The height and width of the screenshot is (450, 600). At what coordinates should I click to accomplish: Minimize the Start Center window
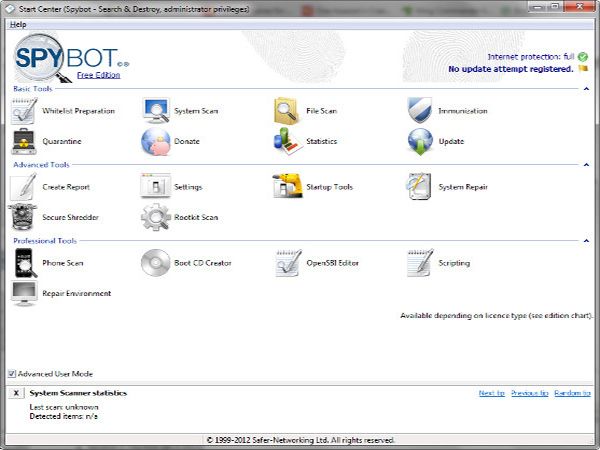[538, 7]
